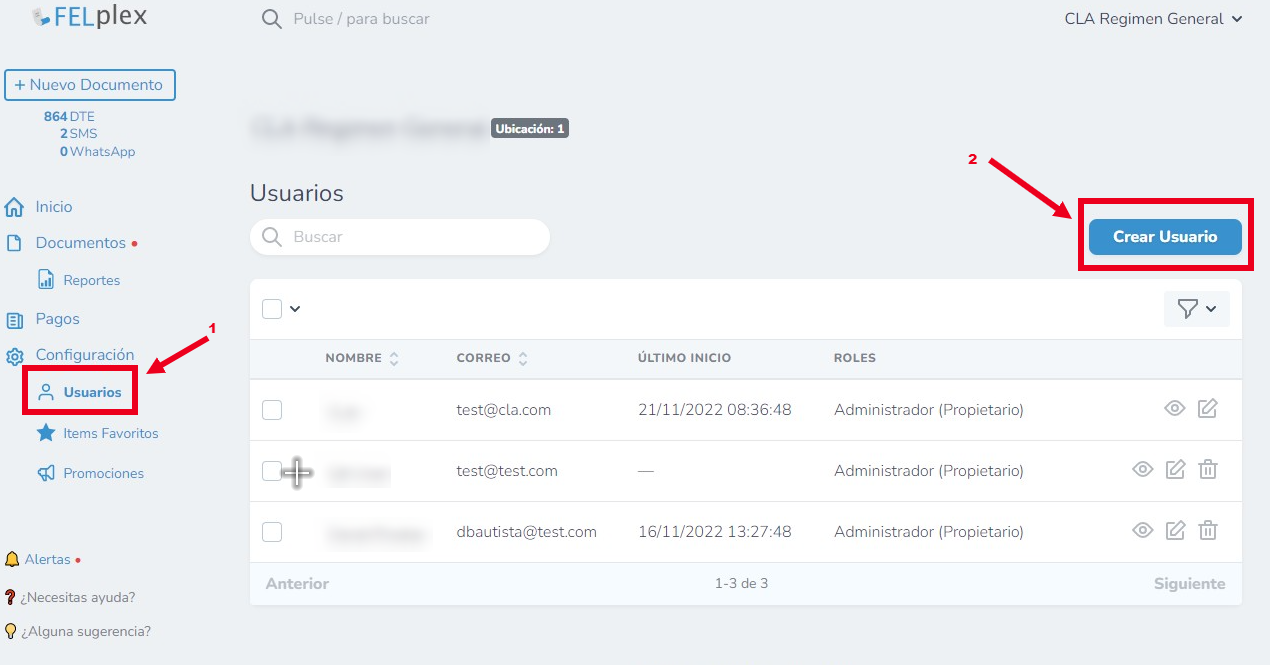Viewport: 1270px width, 665px height.
Task: Click the Nuevo Documento button
Action: (x=90, y=85)
